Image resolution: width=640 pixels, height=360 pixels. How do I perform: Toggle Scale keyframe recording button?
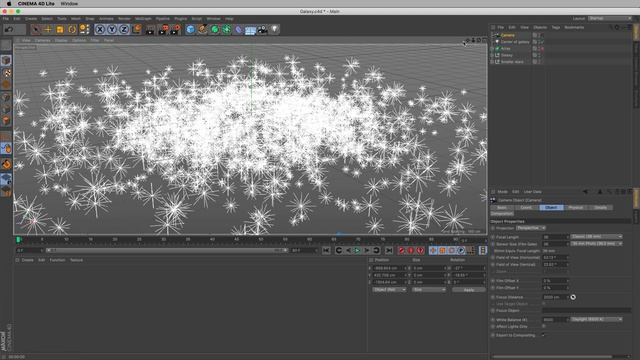tap(442, 250)
